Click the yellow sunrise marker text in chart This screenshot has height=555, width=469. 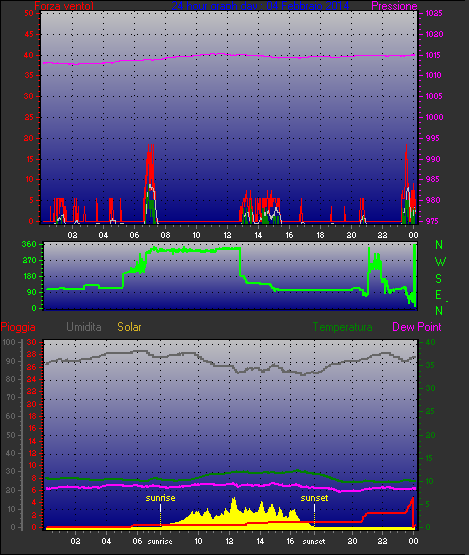[160, 498]
